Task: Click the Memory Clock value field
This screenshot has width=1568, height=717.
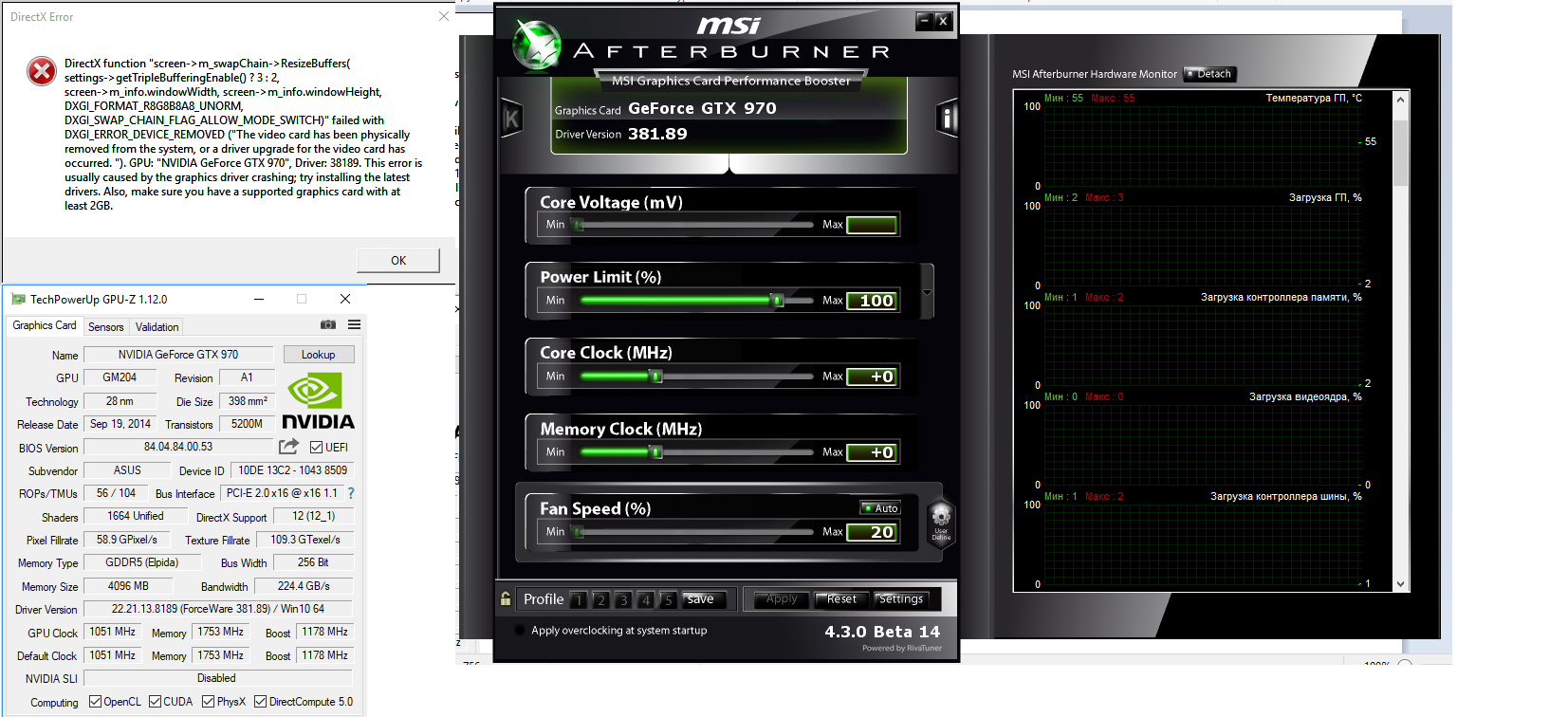Action: tap(872, 452)
